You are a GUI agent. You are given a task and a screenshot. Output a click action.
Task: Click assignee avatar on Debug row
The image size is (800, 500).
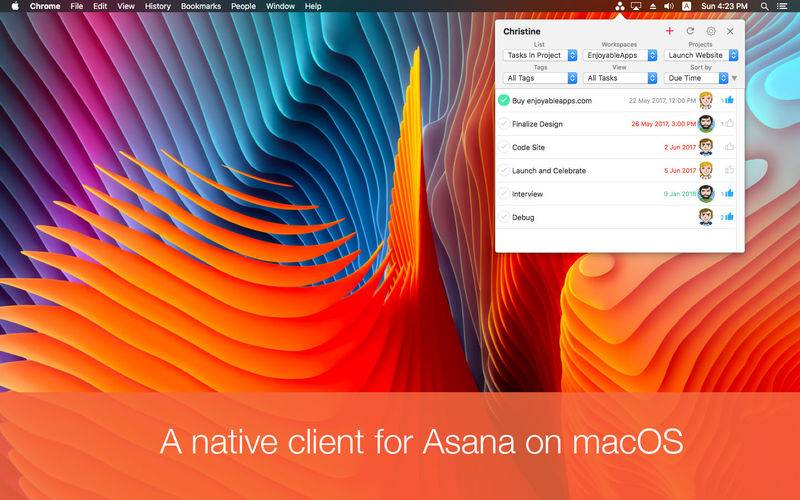706,217
